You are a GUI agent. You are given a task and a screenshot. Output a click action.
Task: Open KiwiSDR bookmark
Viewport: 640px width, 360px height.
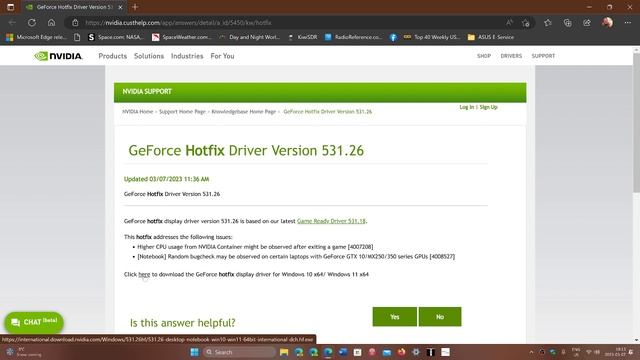point(302,37)
